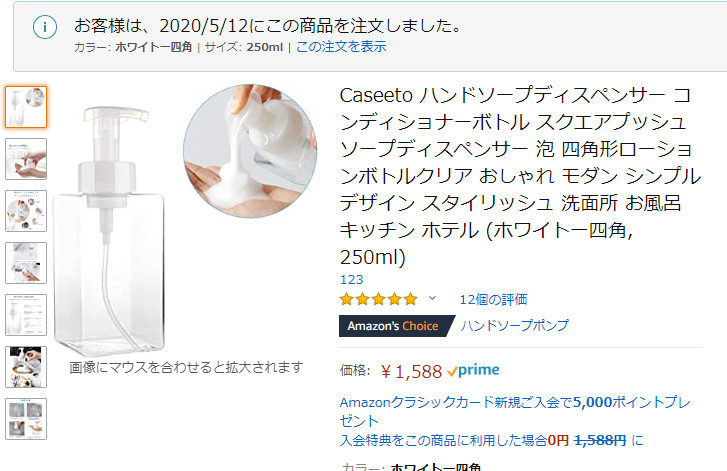Select first thumbnail of dispenser bottle

tap(26, 107)
